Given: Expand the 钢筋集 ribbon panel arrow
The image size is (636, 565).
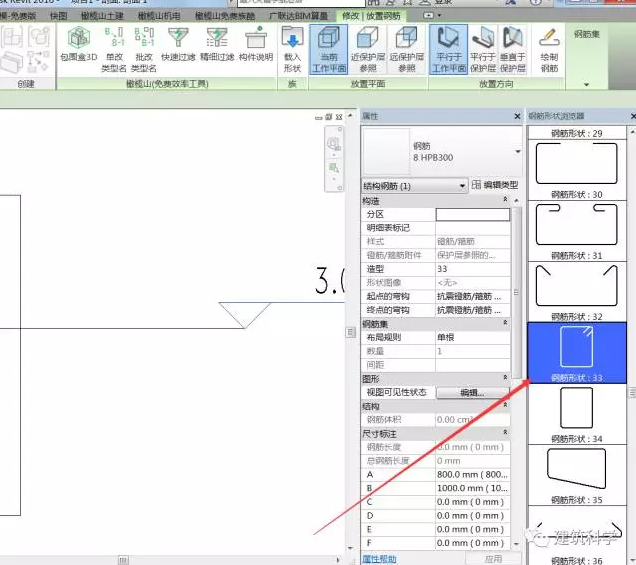Looking at the screenshot, I should pyautogui.click(x=587, y=84).
